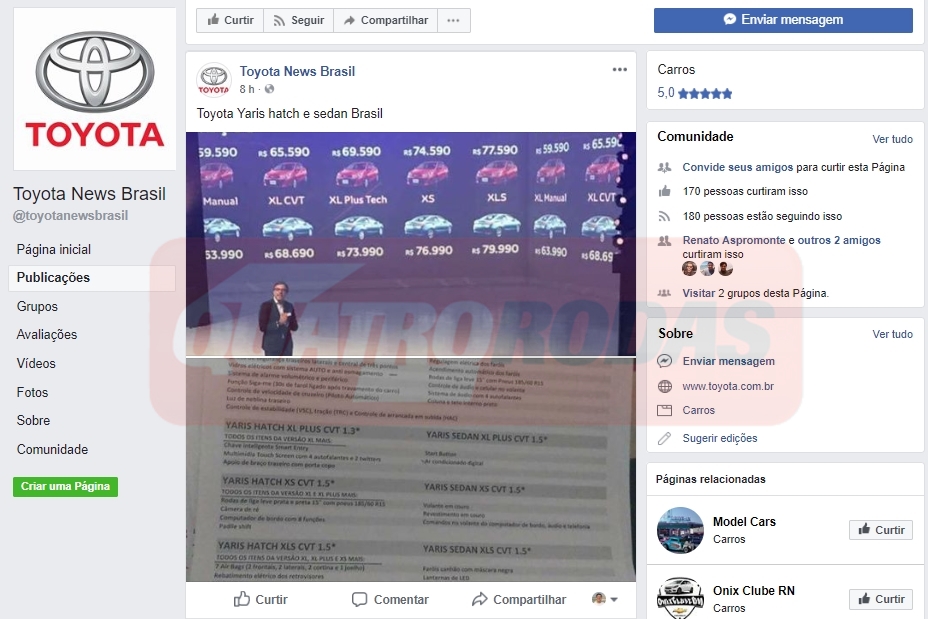Open Sobre in the left sidebar
The image size is (928, 619).
point(33,420)
